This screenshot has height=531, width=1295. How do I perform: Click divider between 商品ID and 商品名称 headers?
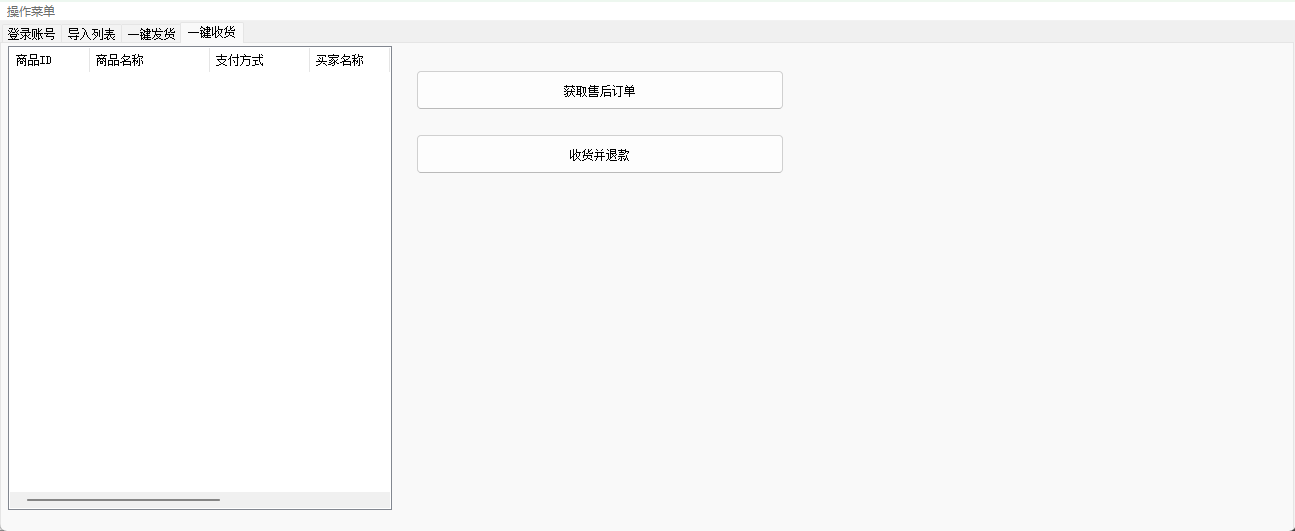(89, 61)
